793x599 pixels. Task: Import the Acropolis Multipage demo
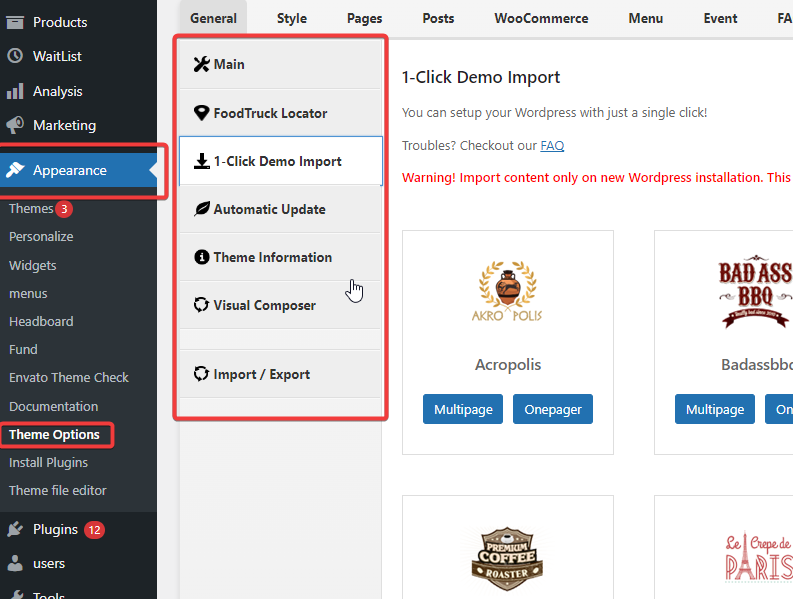(462, 409)
